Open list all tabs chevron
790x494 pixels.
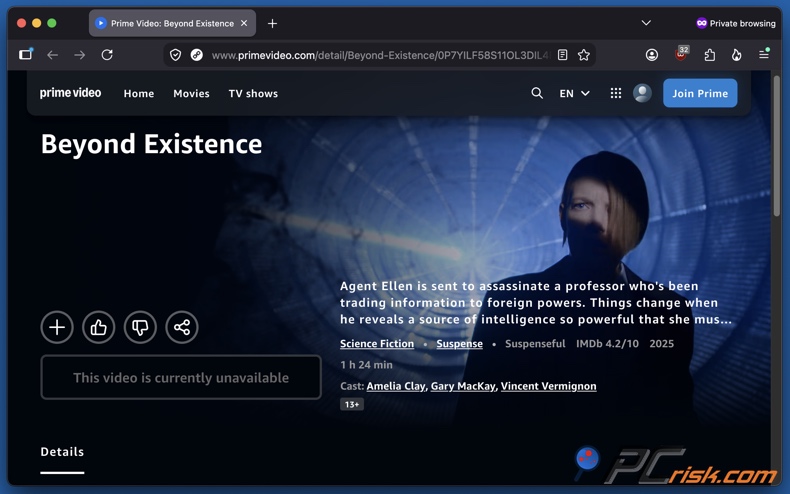(646, 23)
